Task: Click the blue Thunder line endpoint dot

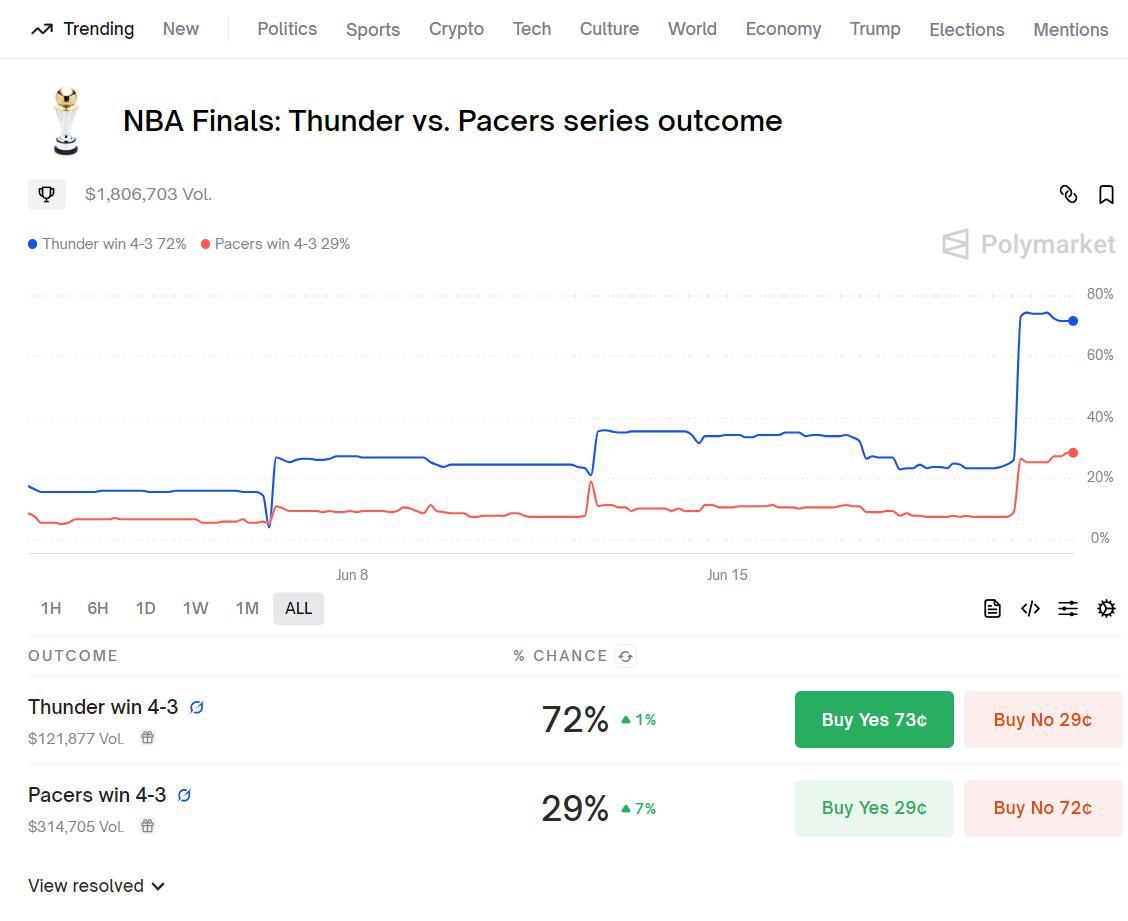Action: coord(1073,321)
